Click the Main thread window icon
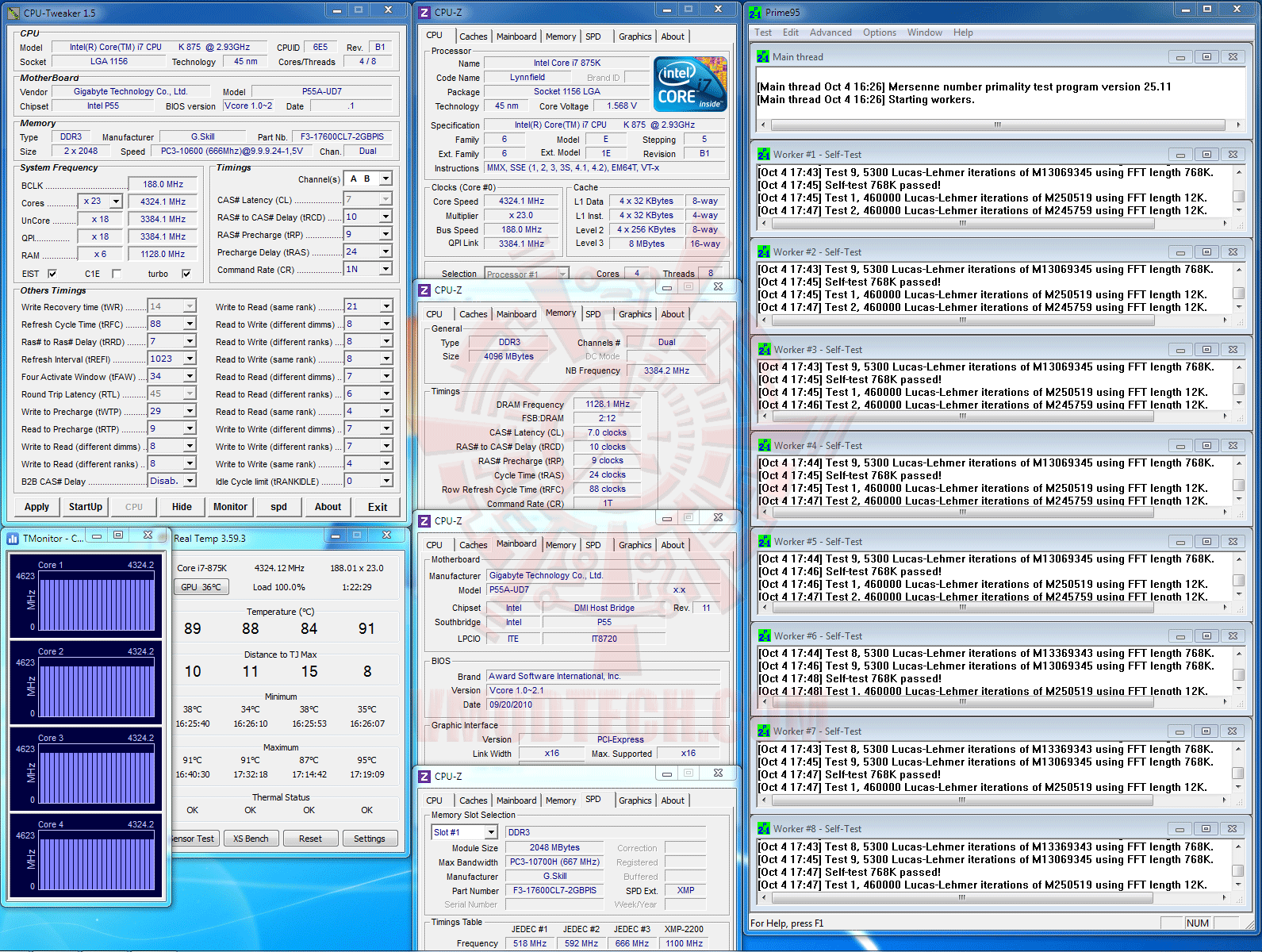1262x952 pixels. (x=763, y=57)
